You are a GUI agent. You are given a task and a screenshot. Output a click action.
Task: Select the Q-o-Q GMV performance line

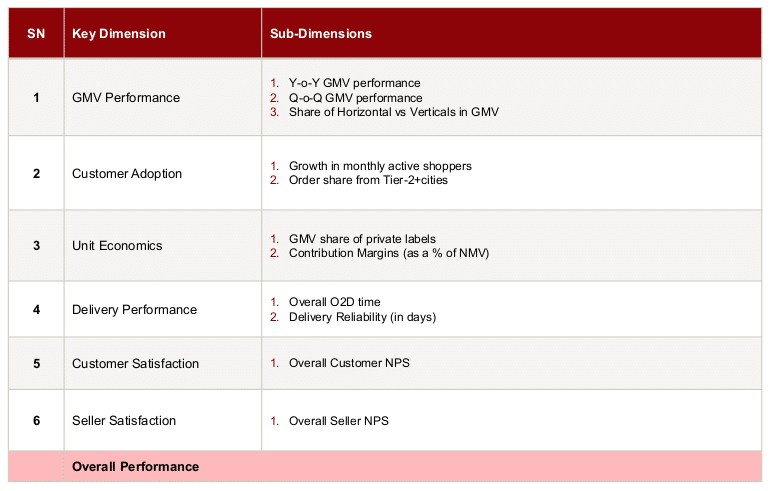355,98
